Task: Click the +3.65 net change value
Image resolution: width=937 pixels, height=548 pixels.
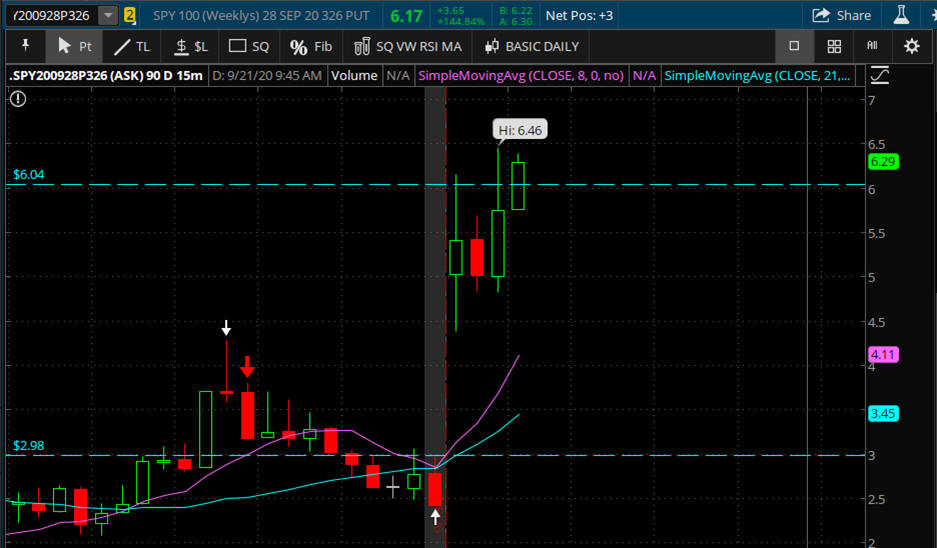Action: click(x=451, y=11)
